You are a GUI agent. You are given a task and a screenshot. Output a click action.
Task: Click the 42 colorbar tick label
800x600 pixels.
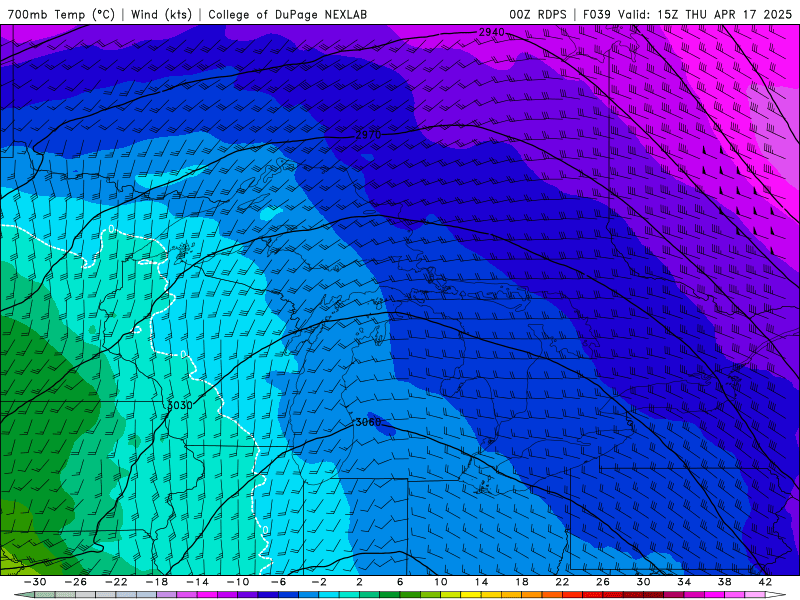[x=765, y=582]
